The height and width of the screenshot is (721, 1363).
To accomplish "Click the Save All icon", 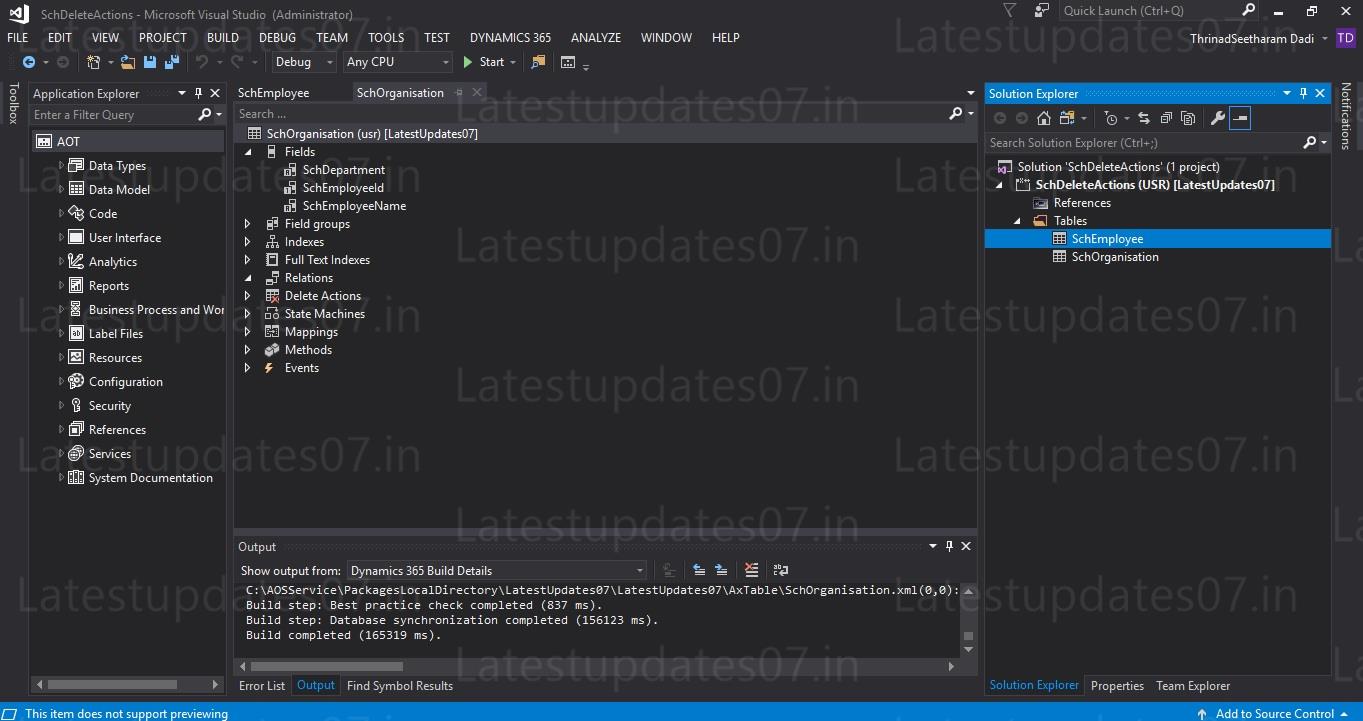I will tap(172, 62).
